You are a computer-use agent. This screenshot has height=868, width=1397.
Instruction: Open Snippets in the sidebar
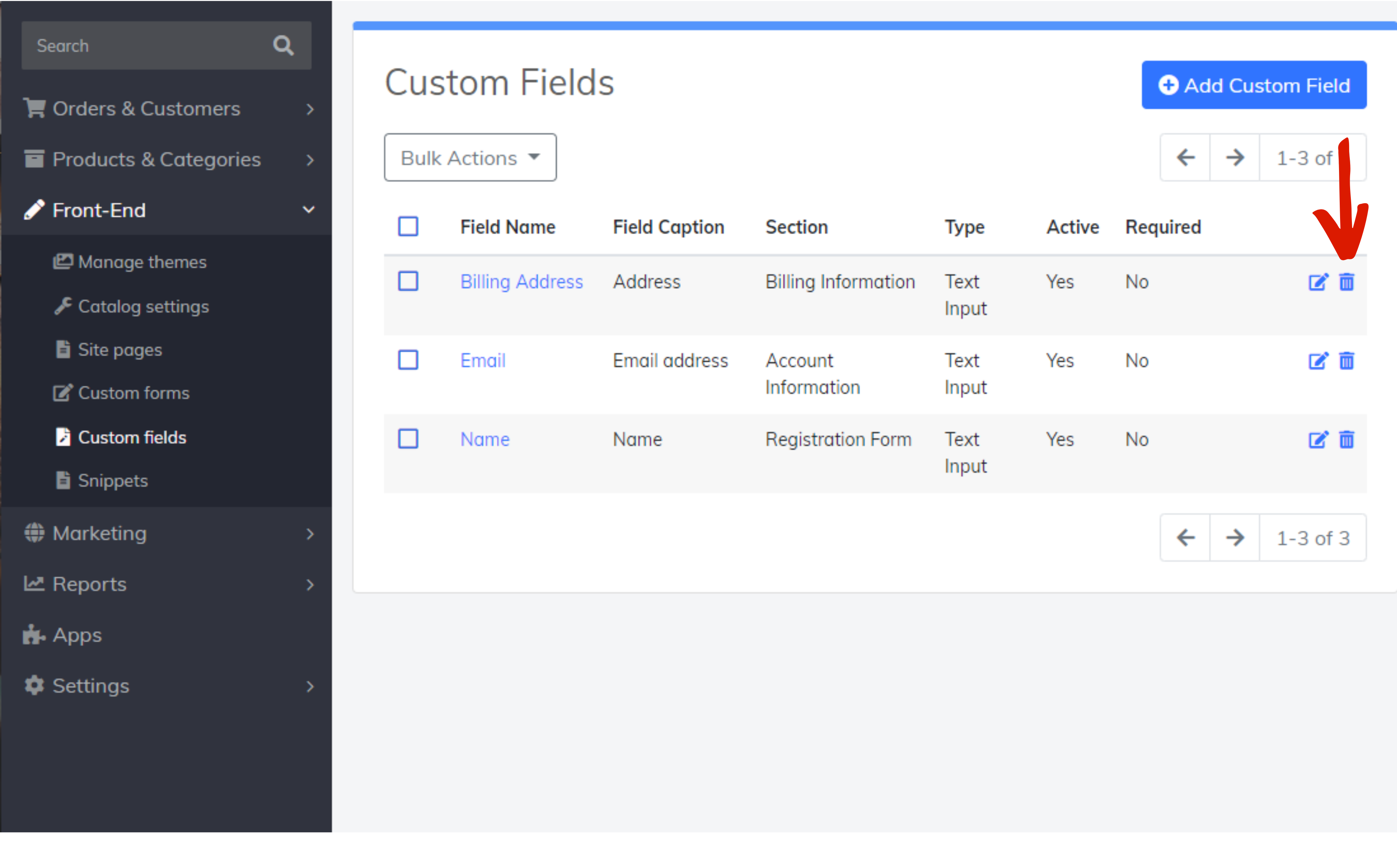(x=112, y=481)
